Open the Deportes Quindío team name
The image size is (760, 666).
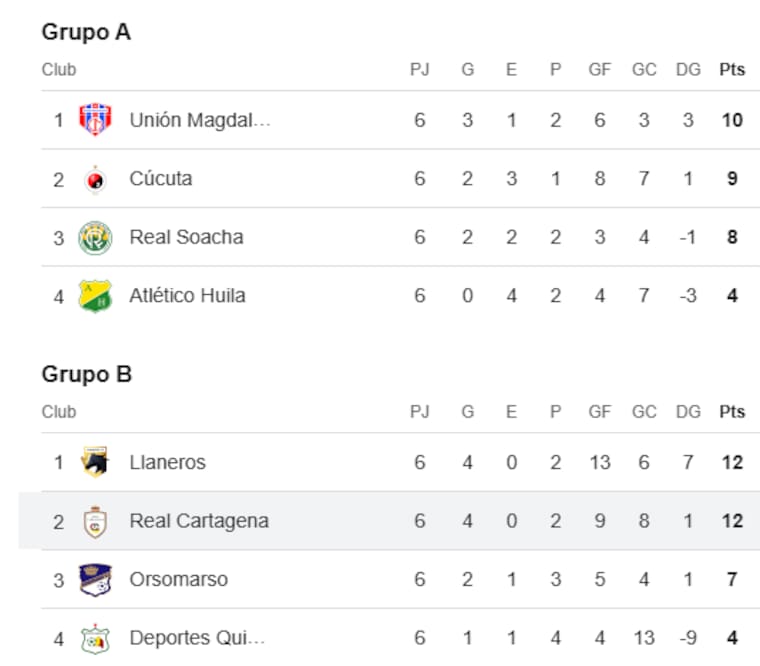[197, 638]
